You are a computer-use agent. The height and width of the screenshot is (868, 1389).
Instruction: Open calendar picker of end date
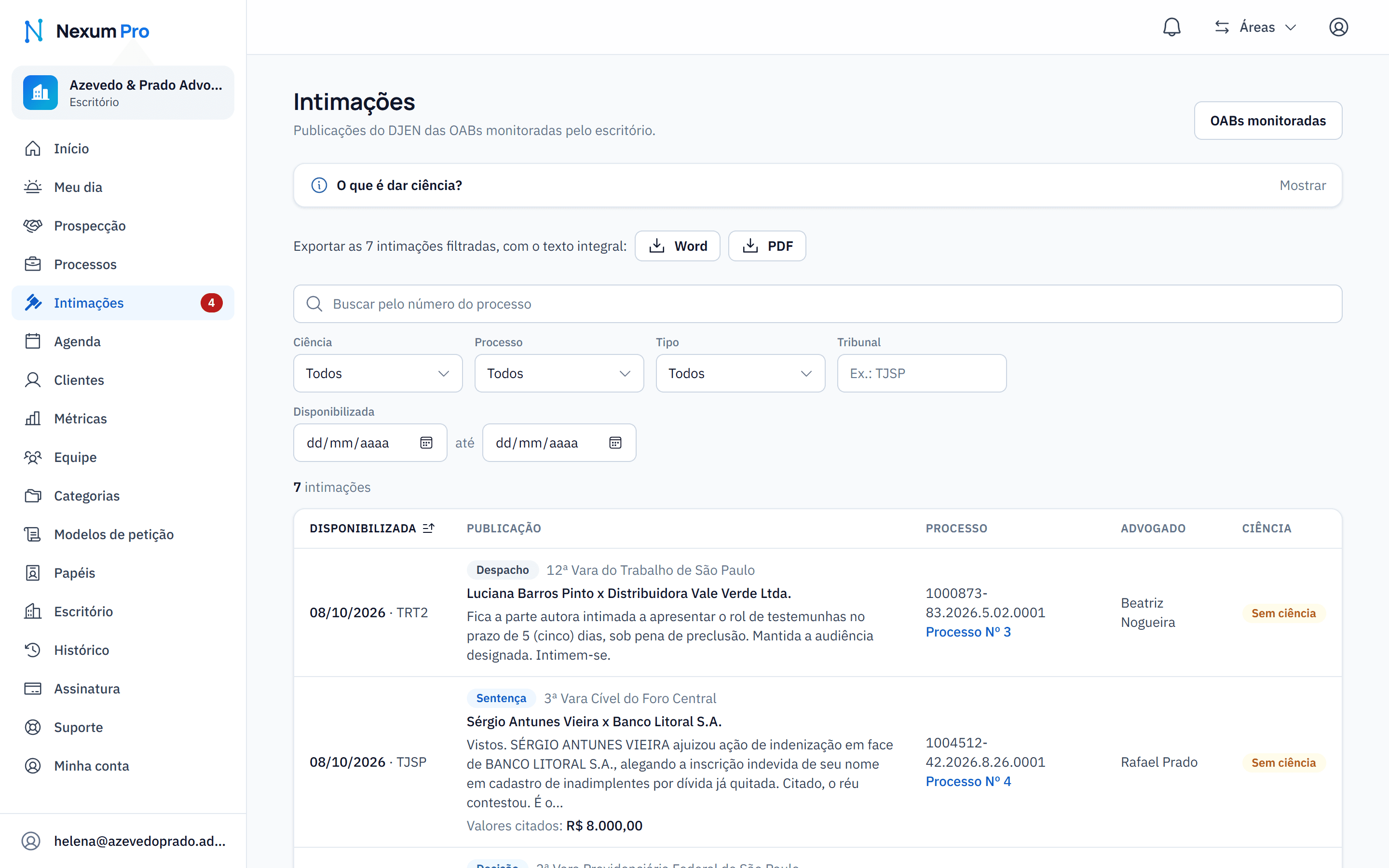[615, 443]
